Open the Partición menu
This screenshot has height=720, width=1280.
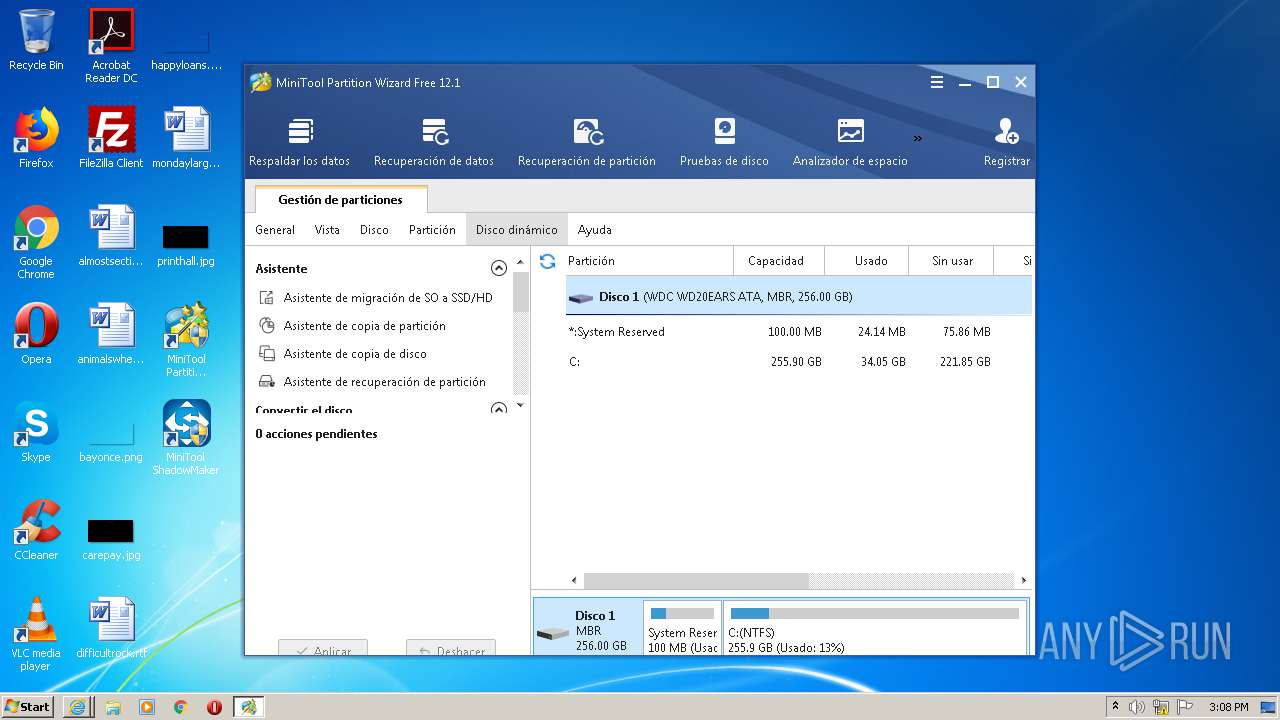click(x=432, y=229)
